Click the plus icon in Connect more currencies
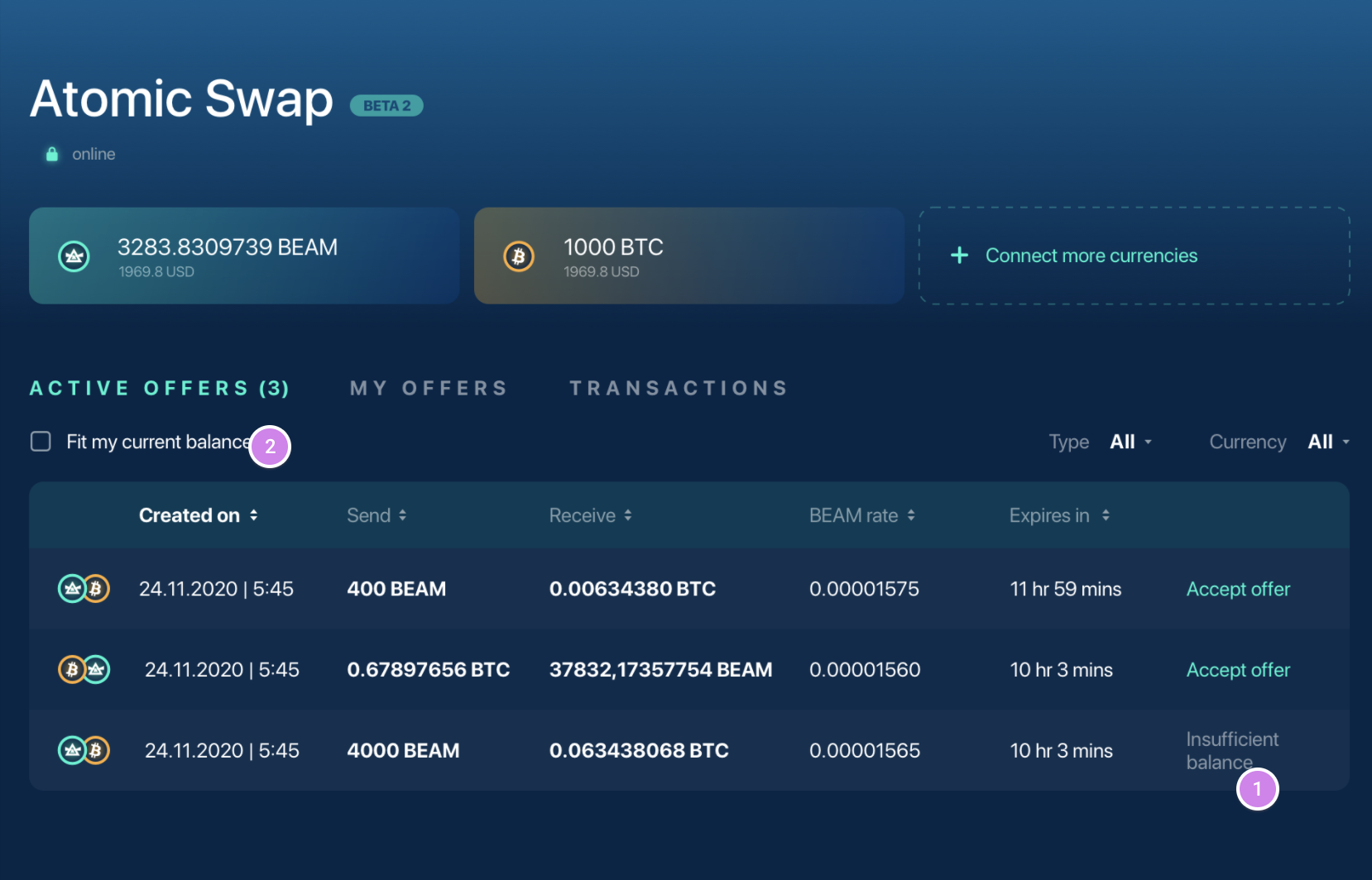Viewport: 1372px width, 880px height. tap(958, 256)
